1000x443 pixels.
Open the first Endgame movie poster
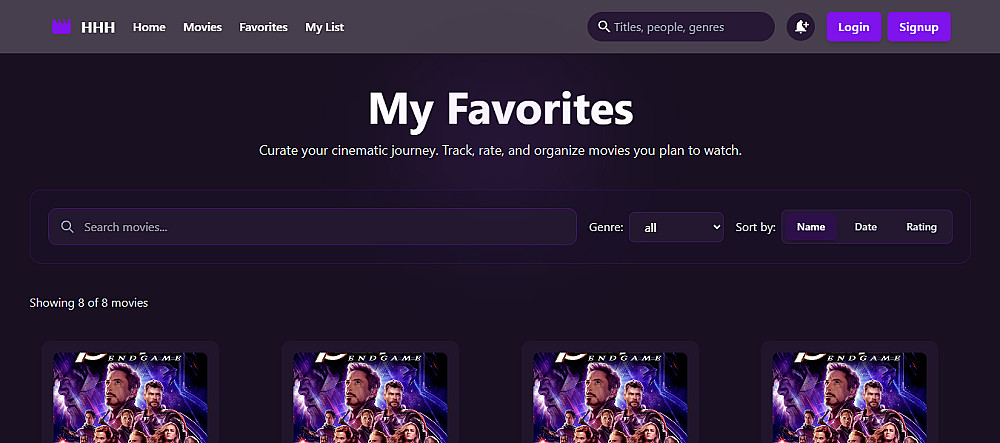[x=130, y=397]
